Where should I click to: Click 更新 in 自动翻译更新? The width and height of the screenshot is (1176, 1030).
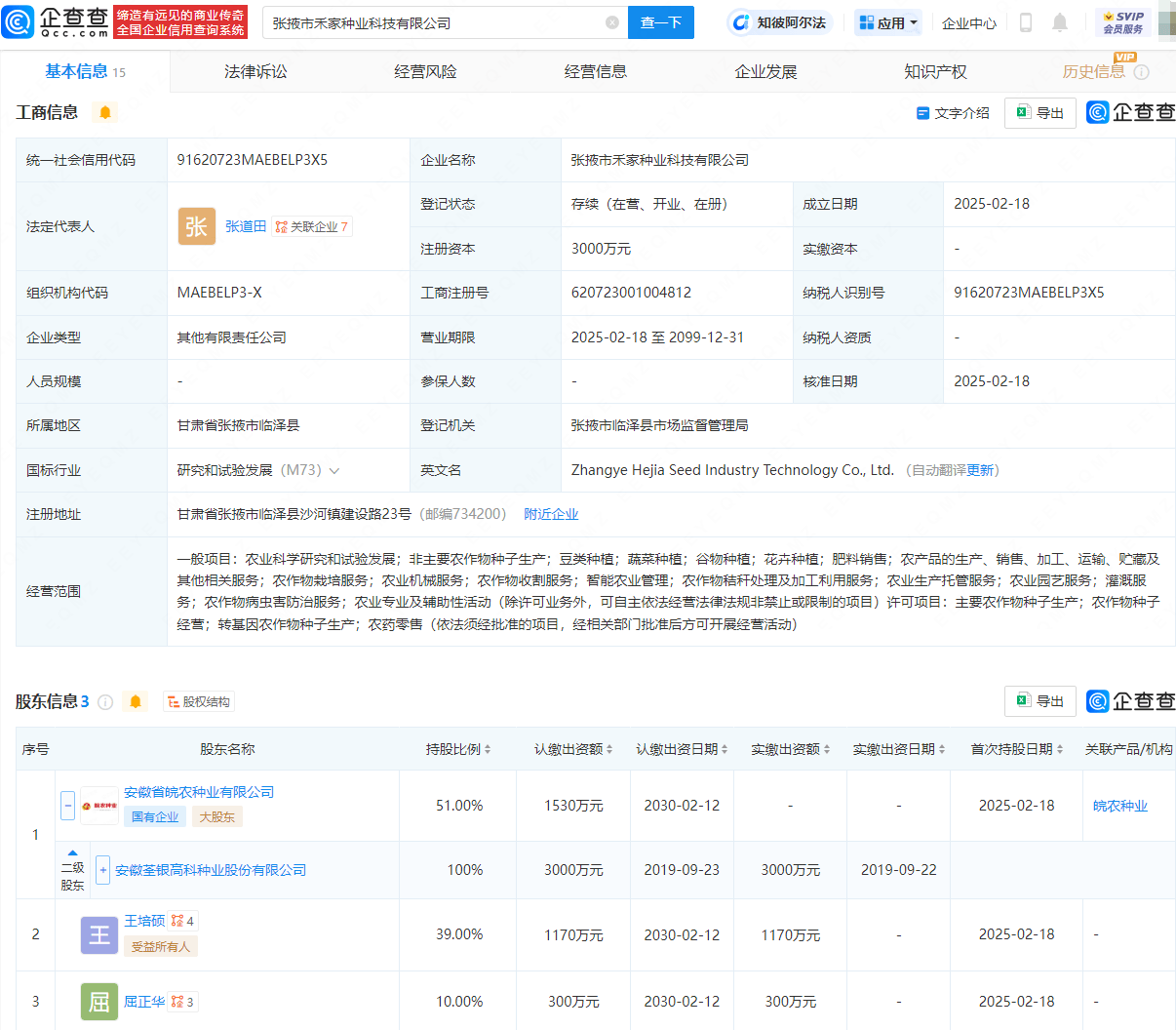(x=980, y=470)
